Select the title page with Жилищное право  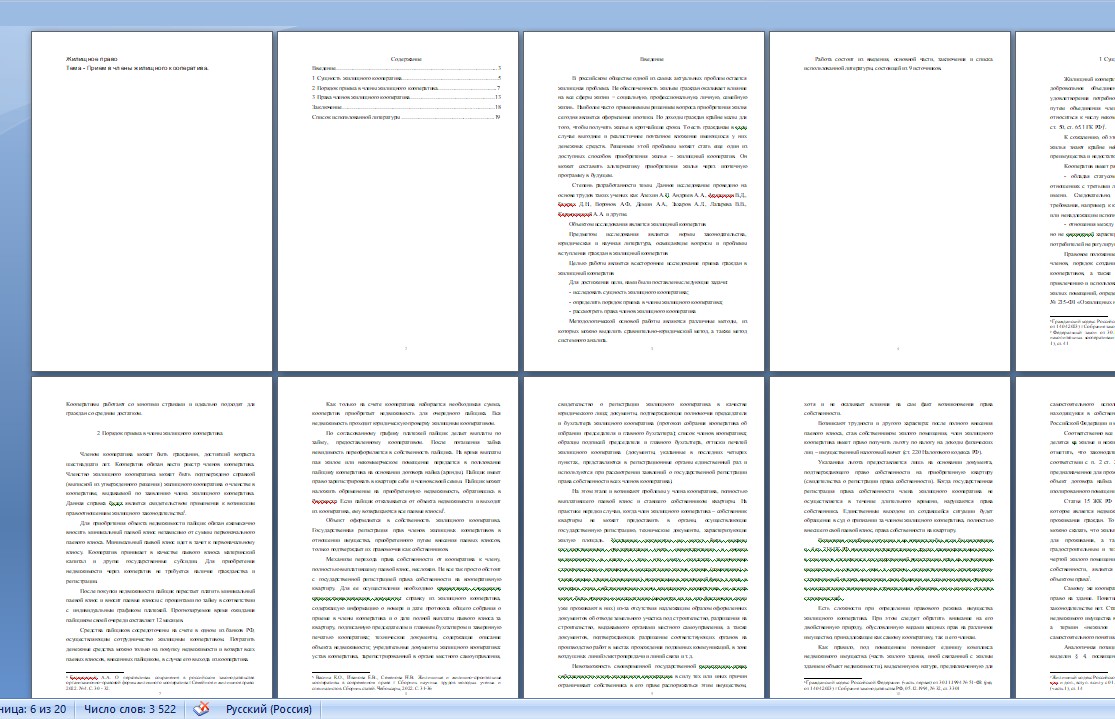point(151,200)
